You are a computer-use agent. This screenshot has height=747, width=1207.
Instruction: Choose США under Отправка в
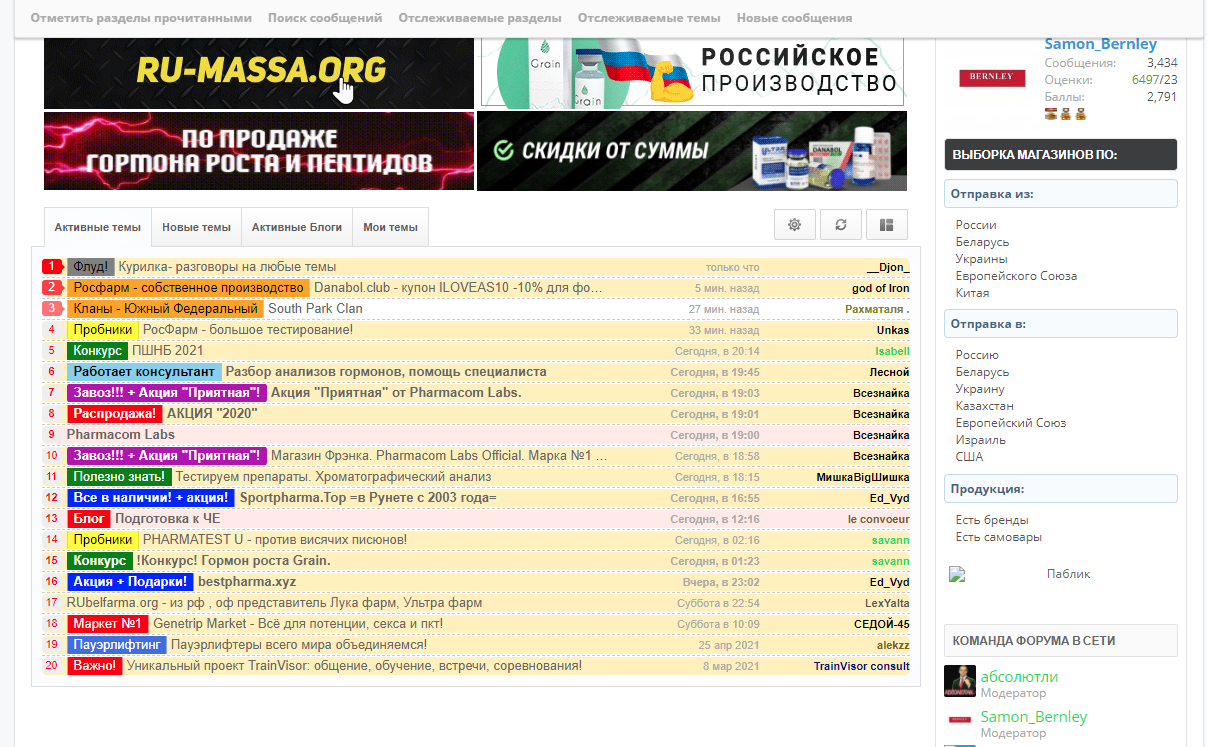click(x=969, y=457)
